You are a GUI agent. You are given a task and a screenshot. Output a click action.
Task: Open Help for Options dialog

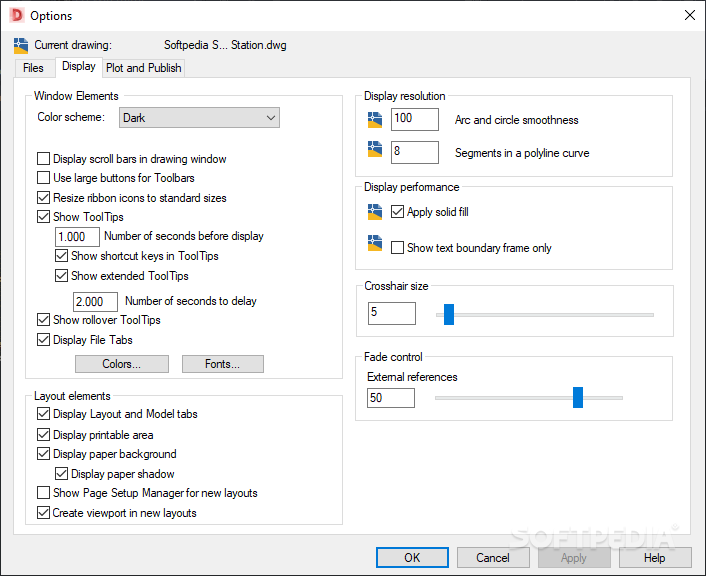pos(655,558)
